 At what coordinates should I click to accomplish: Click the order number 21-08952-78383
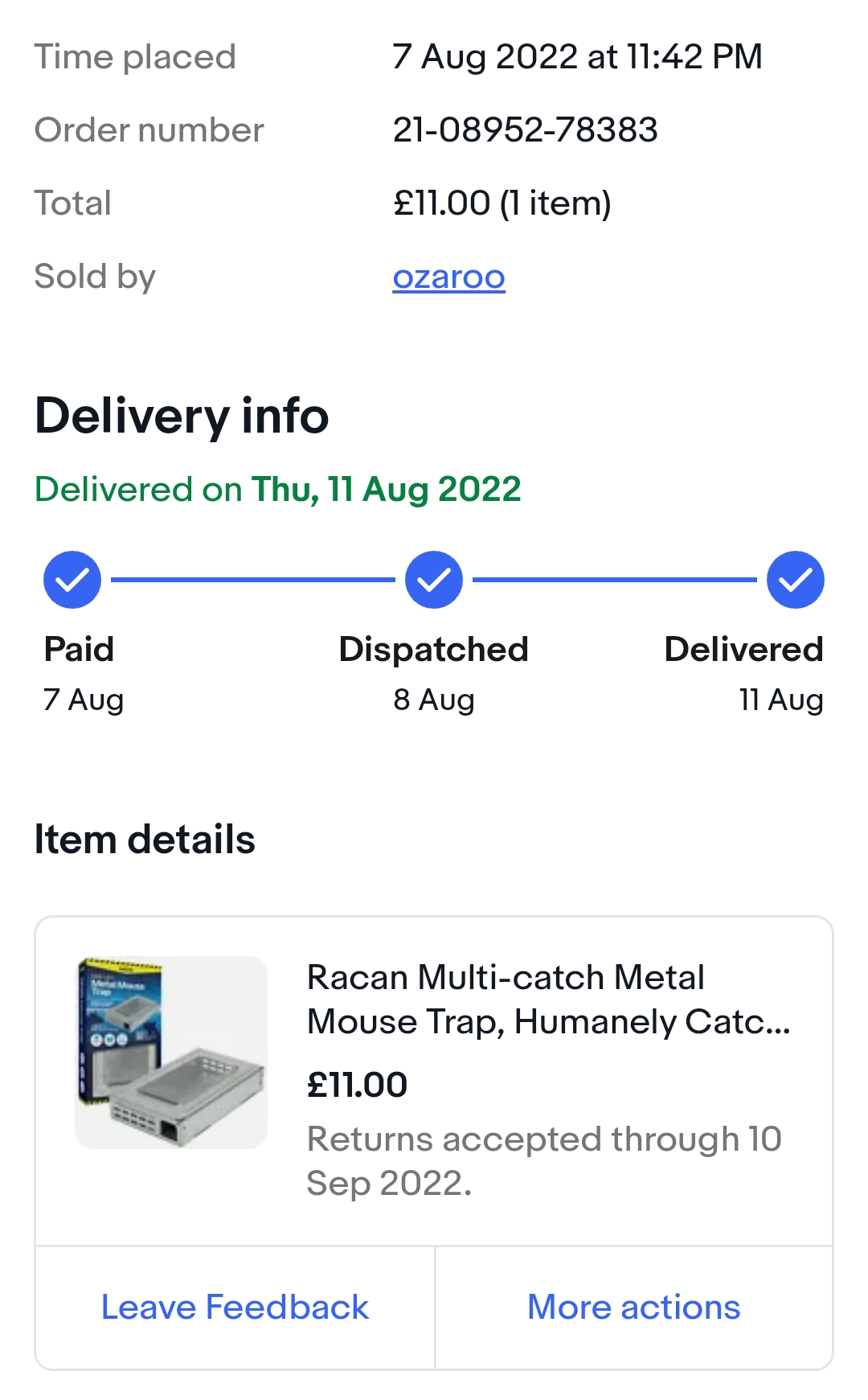click(525, 130)
